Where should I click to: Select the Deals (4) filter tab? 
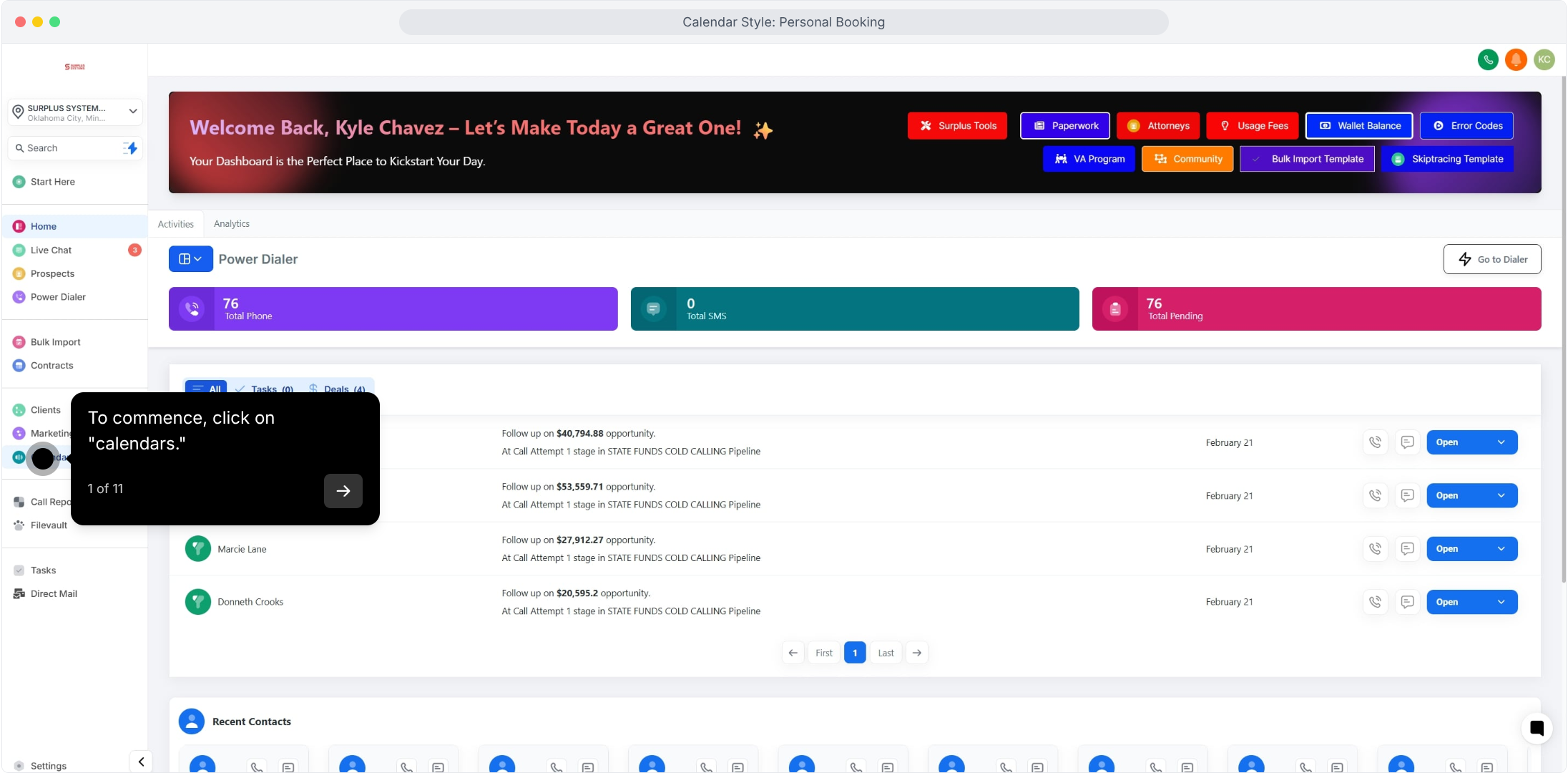point(337,389)
